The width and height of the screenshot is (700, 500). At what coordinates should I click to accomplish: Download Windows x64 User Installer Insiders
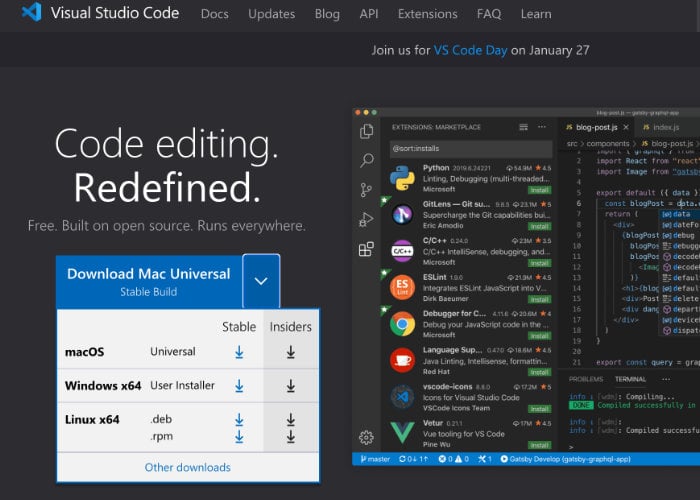291,386
